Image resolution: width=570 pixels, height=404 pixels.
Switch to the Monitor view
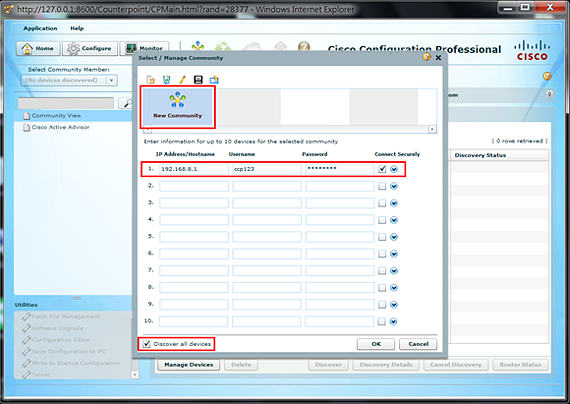pyautogui.click(x=144, y=48)
